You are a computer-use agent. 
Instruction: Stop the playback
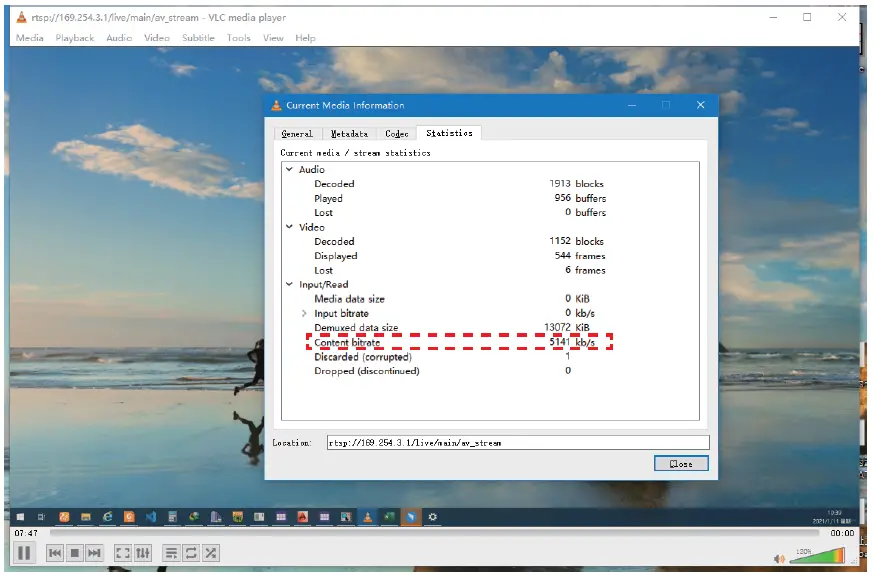point(75,553)
